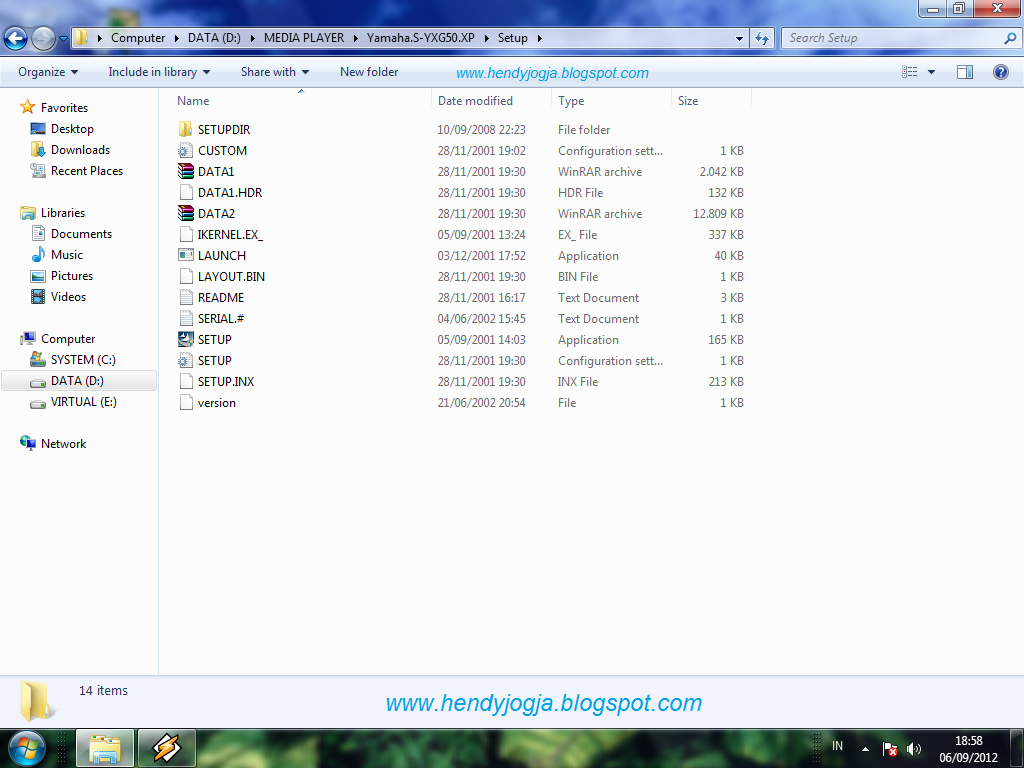Image resolution: width=1024 pixels, height=768 pixels.
Task: Click the Computer breadcrumb segment
Action: pos(138,38)
